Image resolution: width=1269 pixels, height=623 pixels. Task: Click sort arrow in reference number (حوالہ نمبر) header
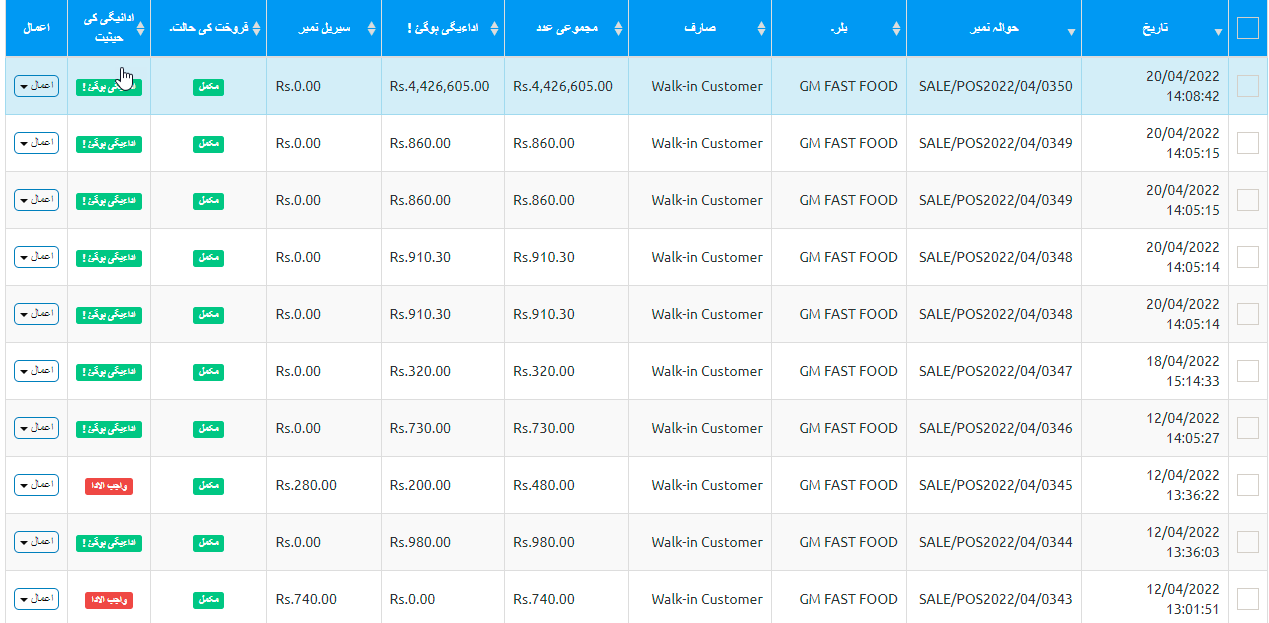point(1072,31)
